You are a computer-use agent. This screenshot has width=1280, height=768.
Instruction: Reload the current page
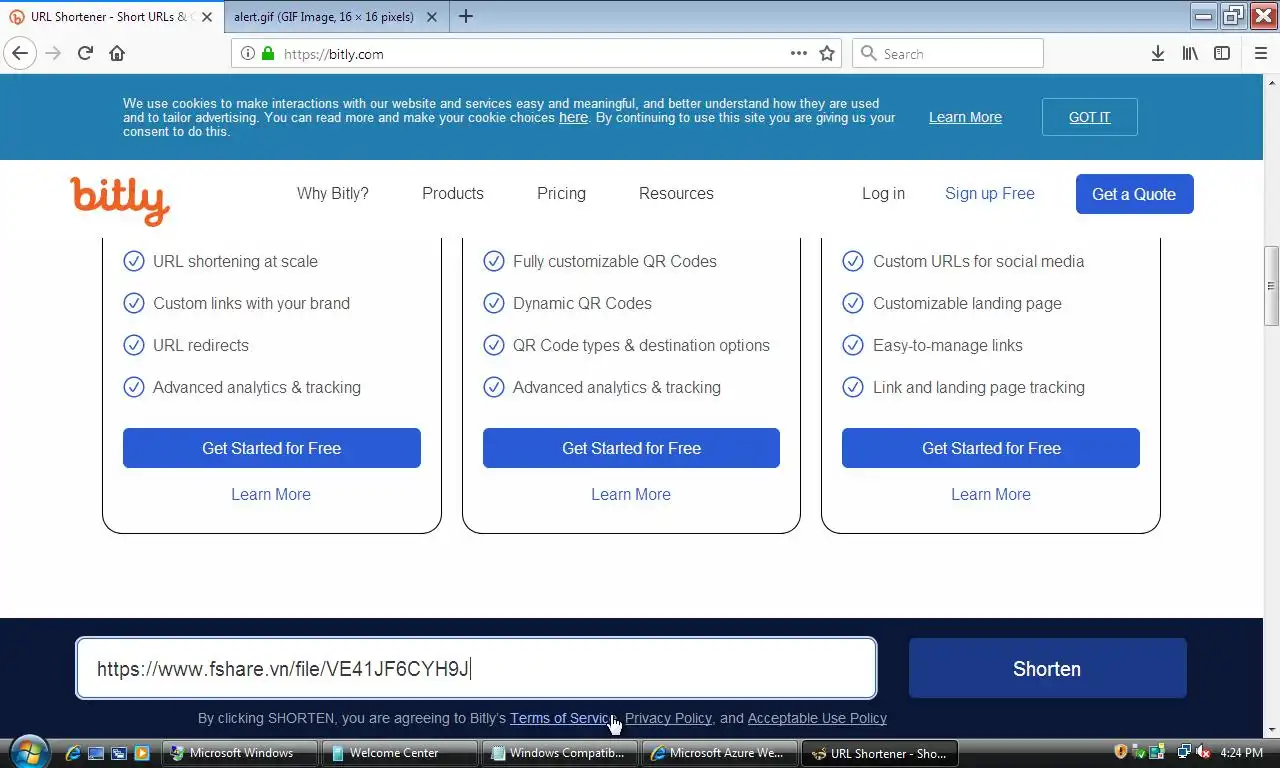point(85,54)
